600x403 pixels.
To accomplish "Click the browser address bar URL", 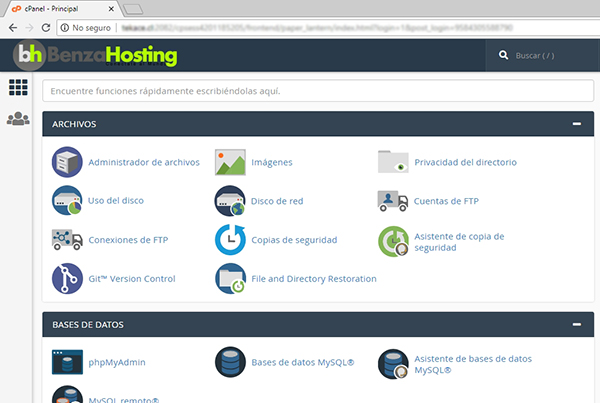I will click(317, 28).
